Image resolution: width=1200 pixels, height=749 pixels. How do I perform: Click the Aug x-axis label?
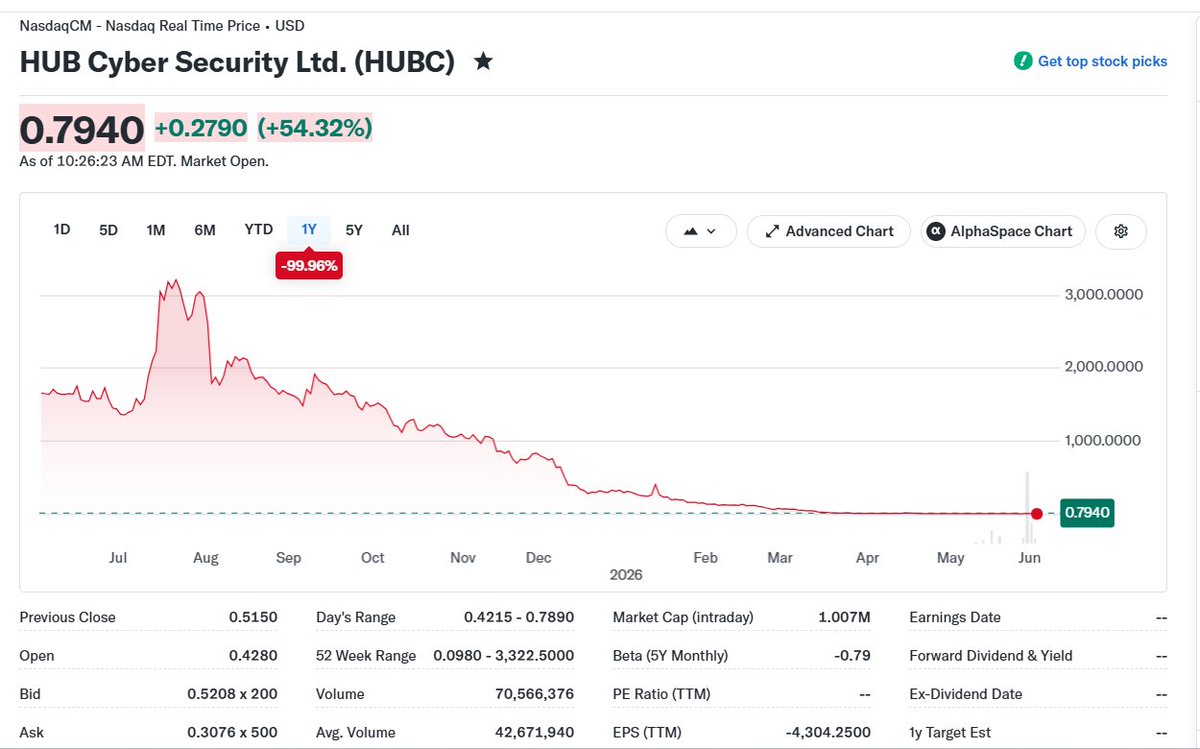tap(205, 557)
